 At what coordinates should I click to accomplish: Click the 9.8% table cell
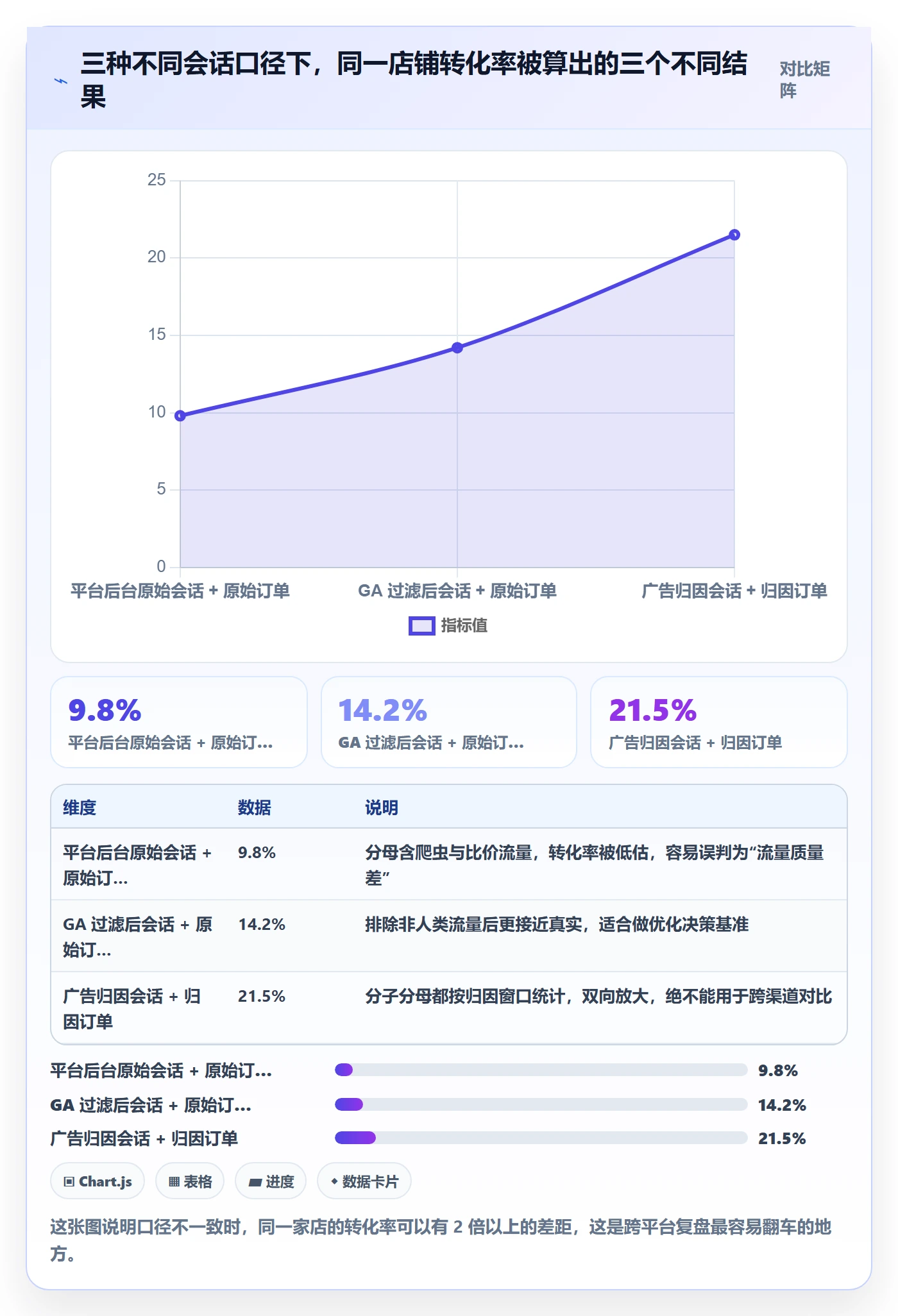(x=257, y=852)
